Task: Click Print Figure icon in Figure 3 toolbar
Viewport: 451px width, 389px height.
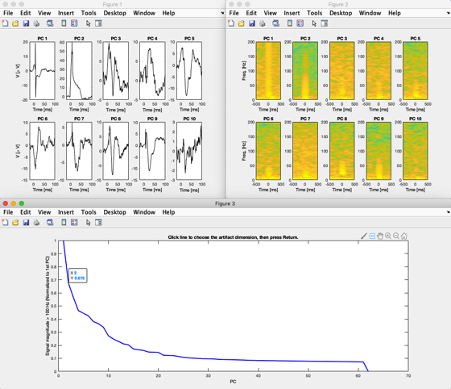Action: 37,222
